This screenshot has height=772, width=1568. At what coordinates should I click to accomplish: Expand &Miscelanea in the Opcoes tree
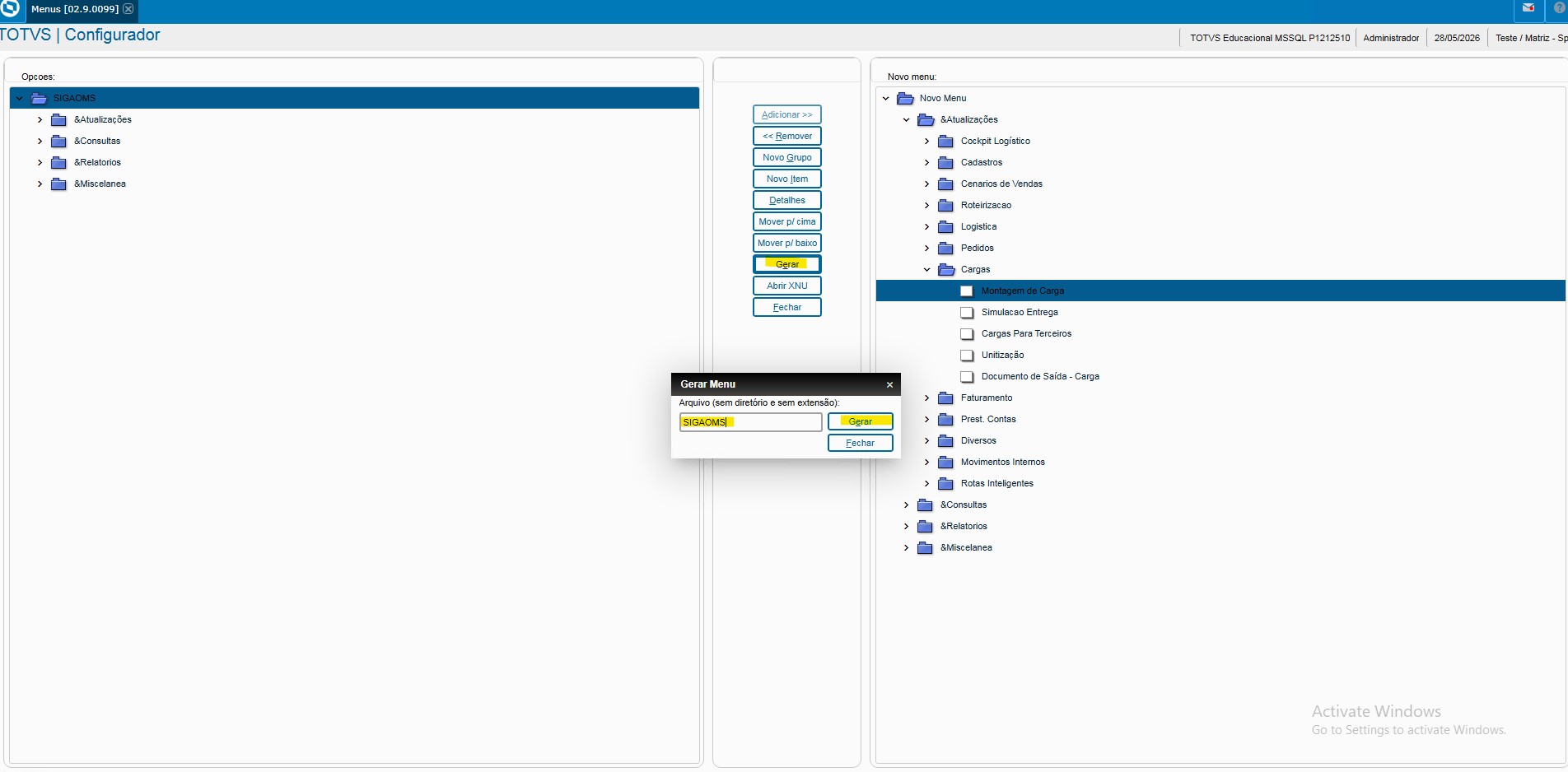[40, 184]
